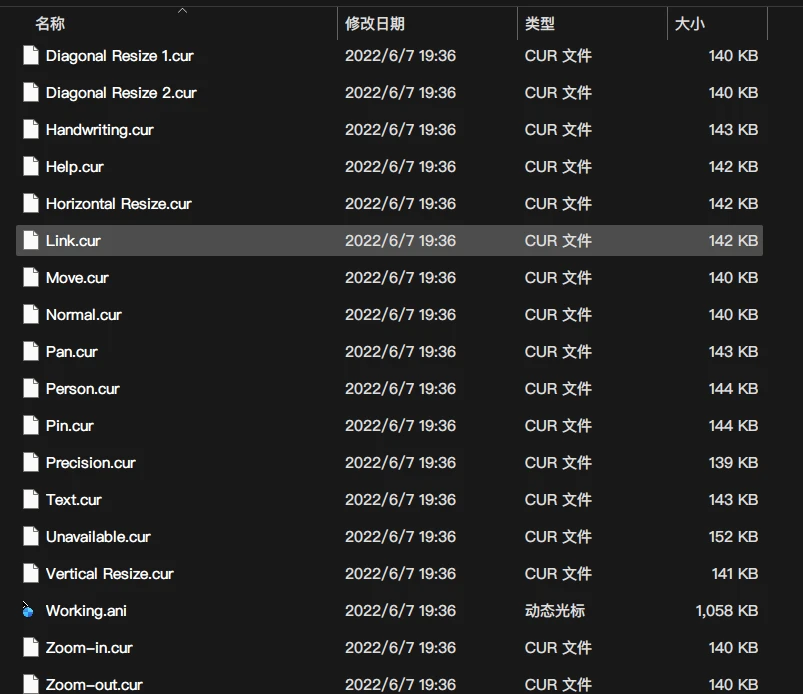The height and width of the screenshot is (694, 803).
Task: Sort files by 名称 column header
Action: [50, 24]
